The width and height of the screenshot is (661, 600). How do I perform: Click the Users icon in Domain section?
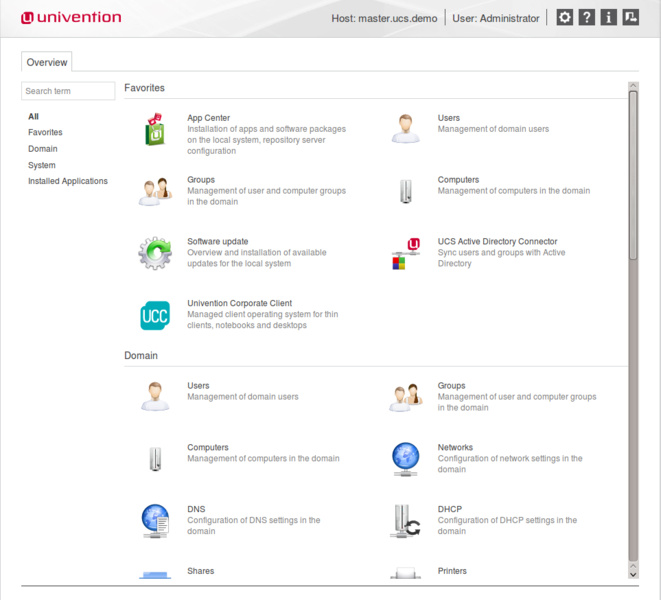[155, 396]
